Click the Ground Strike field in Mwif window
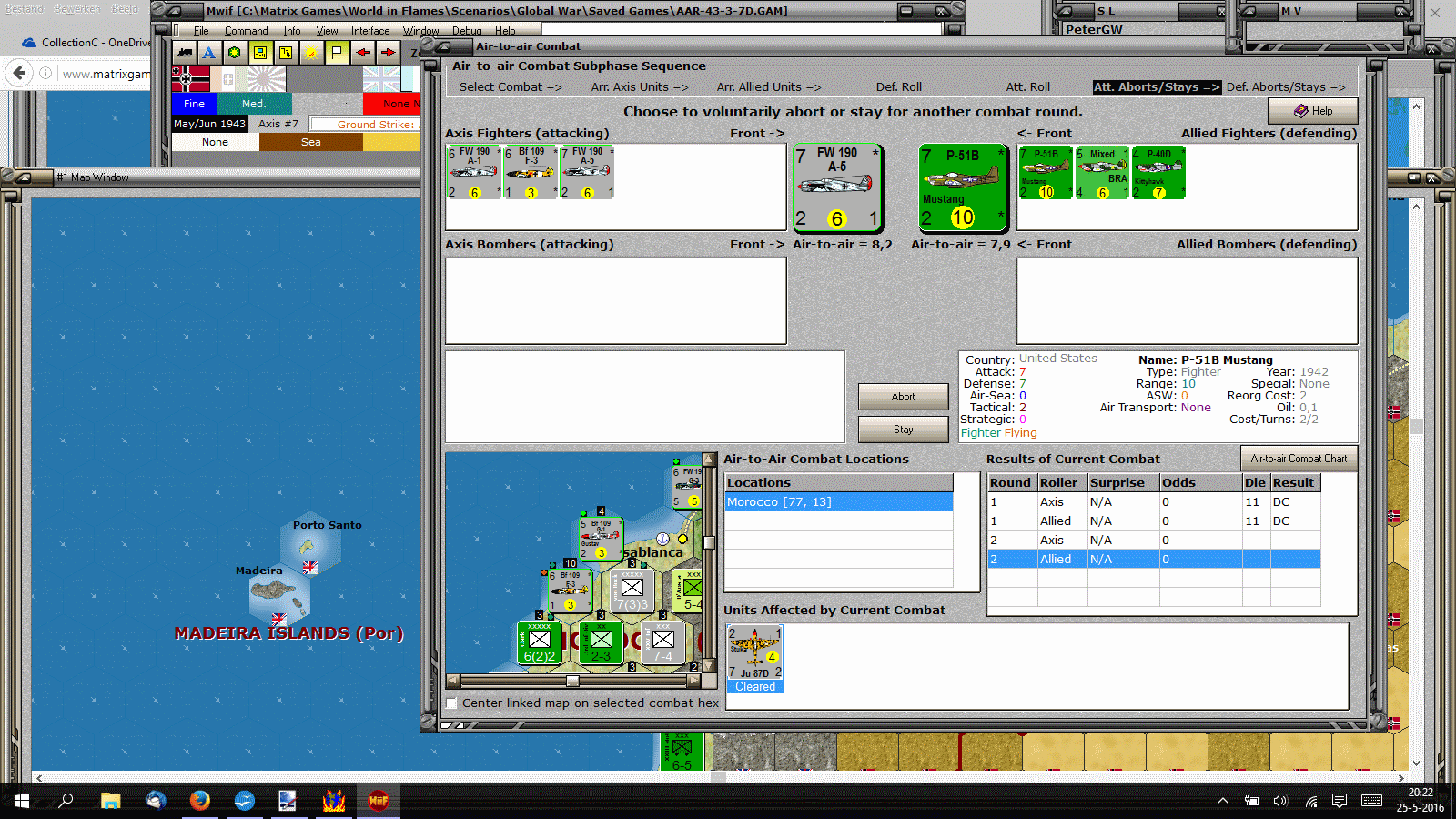 point(364,124)
